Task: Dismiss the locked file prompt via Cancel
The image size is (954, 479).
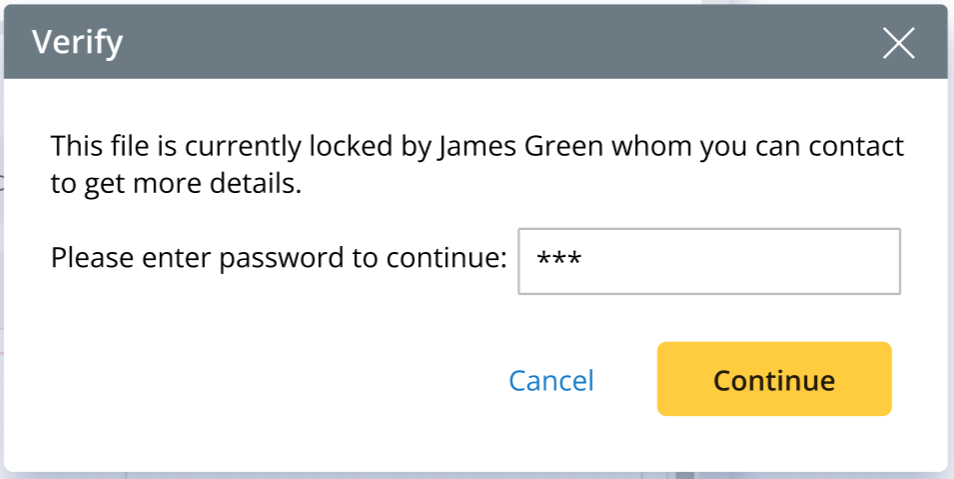Action: pyautogui.click(x=551, y=381)
